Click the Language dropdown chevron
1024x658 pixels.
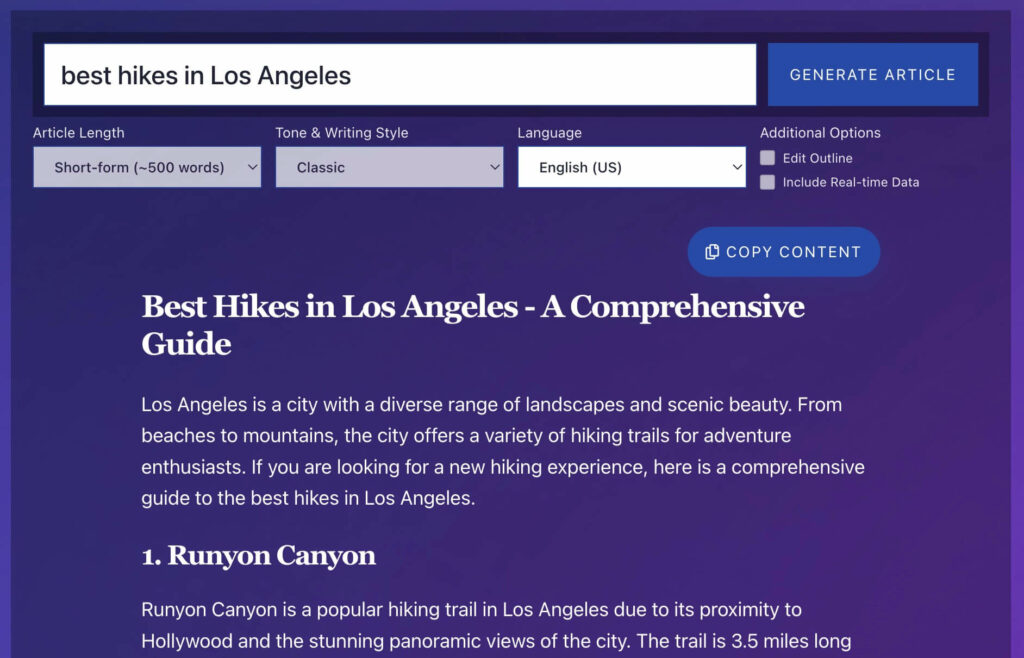point(737,167)
